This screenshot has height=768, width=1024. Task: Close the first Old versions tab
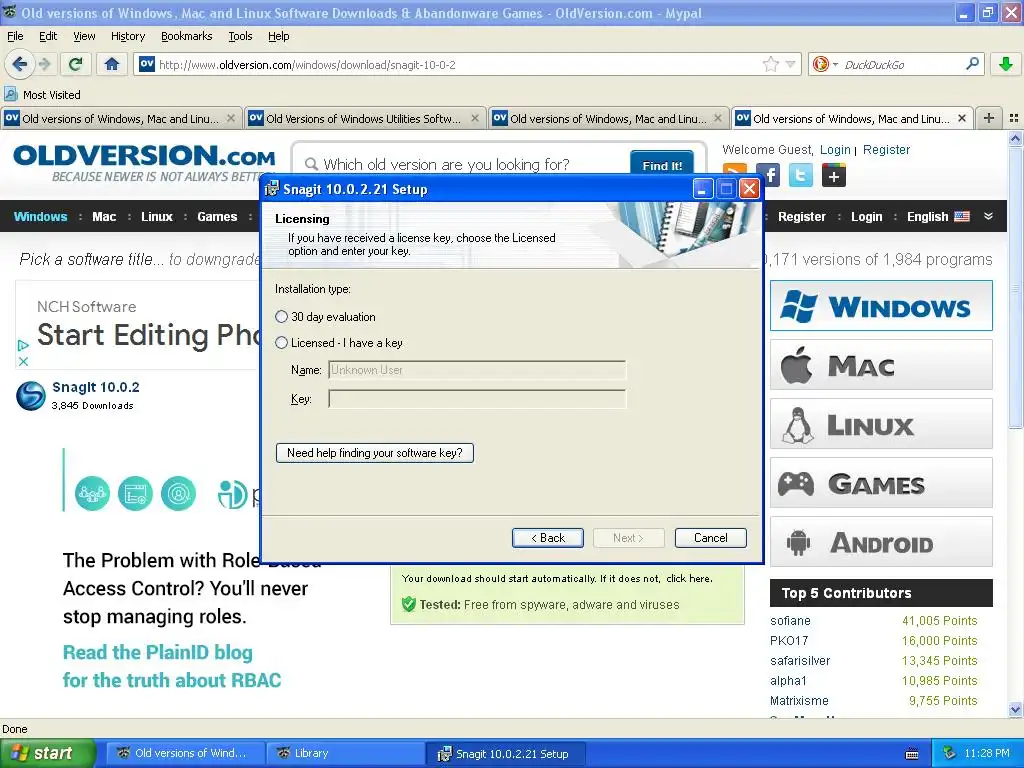pos(231,118)
